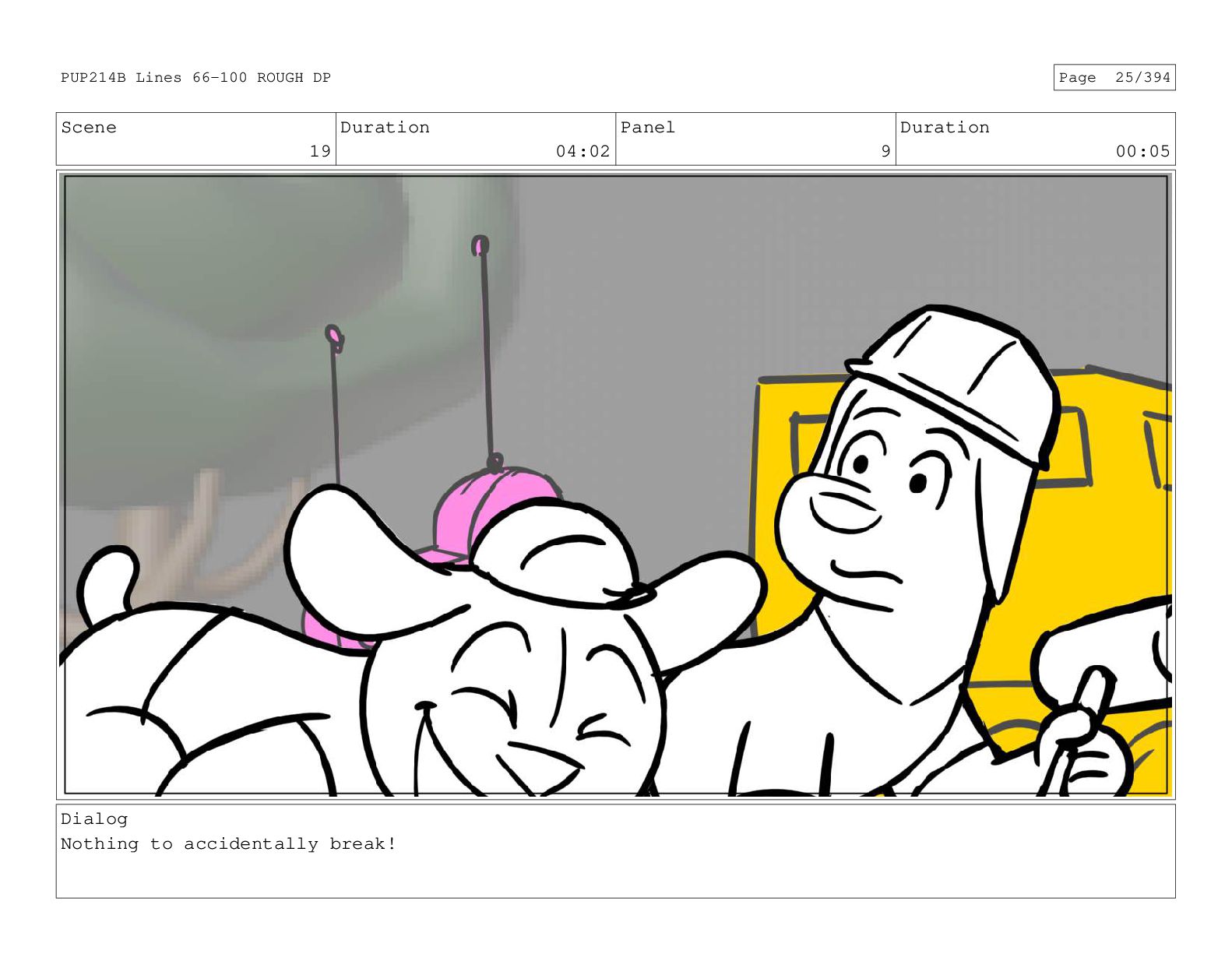The image size is (1232, 954).
Task: Click the scene duration value '04:02'
Action: click(x=583, y=151)
